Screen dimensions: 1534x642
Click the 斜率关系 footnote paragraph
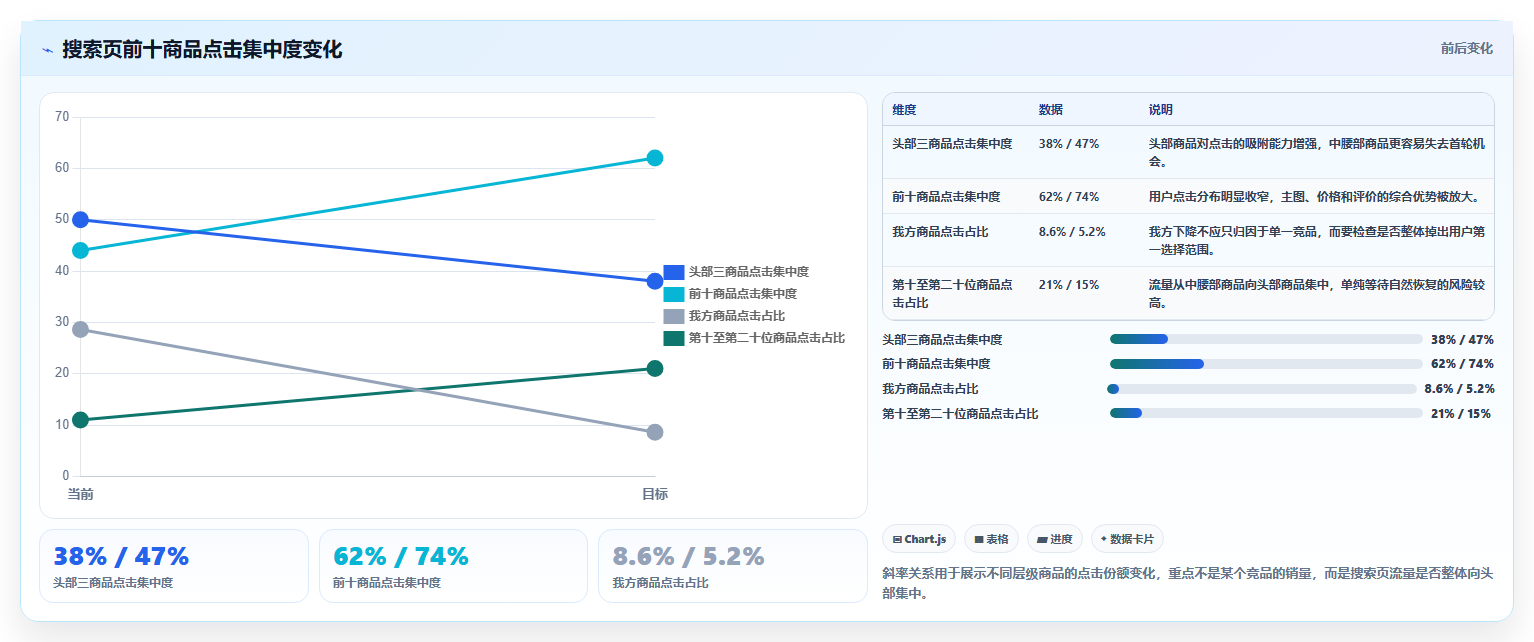click(1188, 583)
